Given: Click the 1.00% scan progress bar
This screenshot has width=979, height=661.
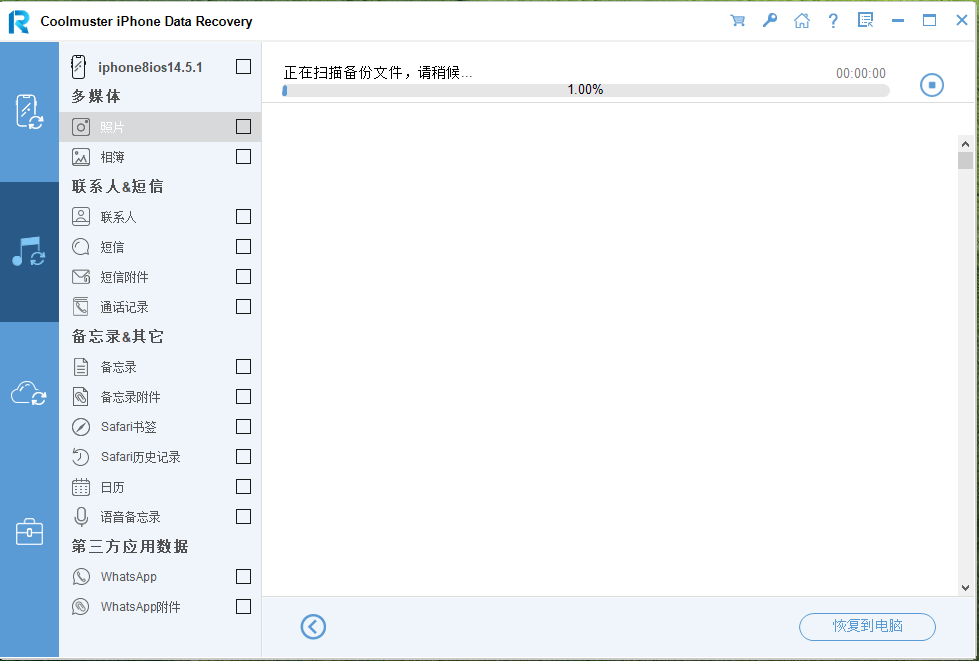Looking at the screenshot, I should coord(586,91).
